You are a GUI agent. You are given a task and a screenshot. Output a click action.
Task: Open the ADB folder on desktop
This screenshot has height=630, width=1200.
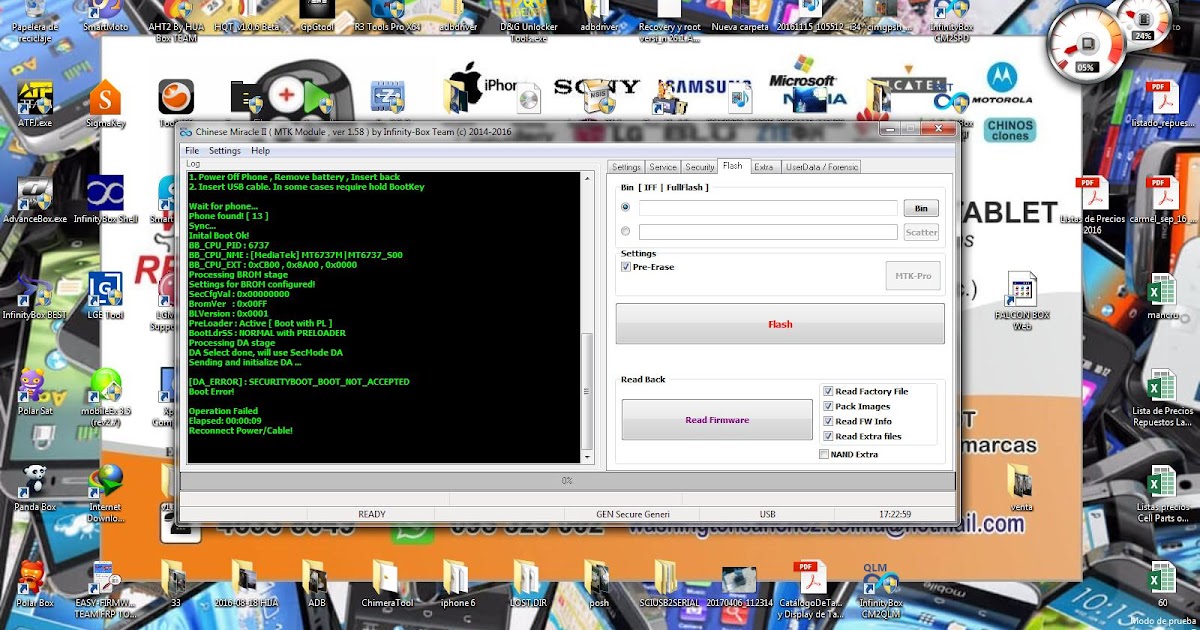pos(316,583)
